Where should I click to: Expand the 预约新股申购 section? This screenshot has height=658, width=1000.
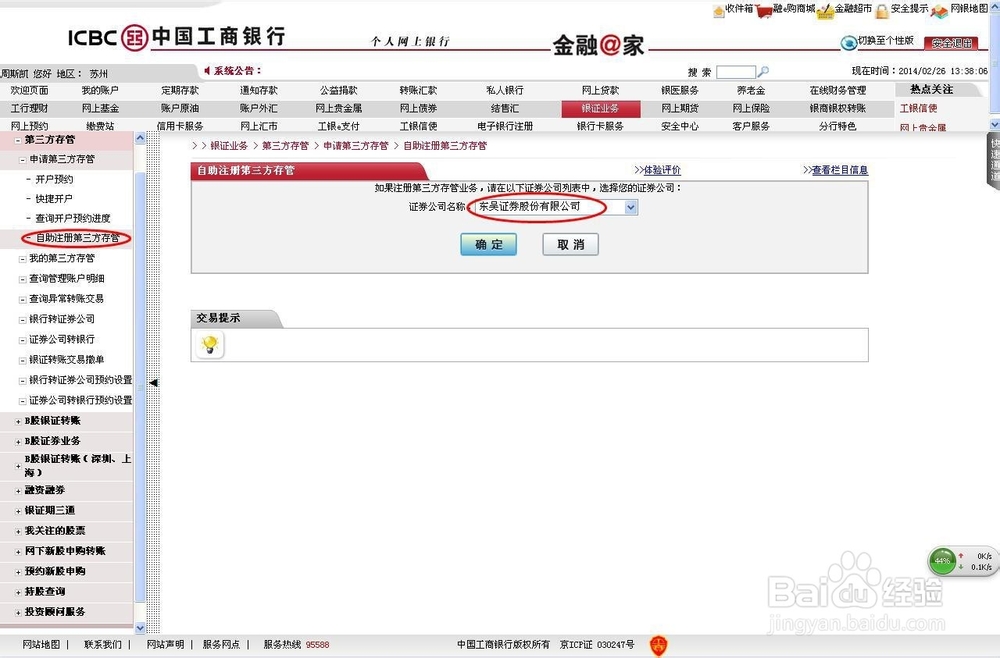point(18,572)
